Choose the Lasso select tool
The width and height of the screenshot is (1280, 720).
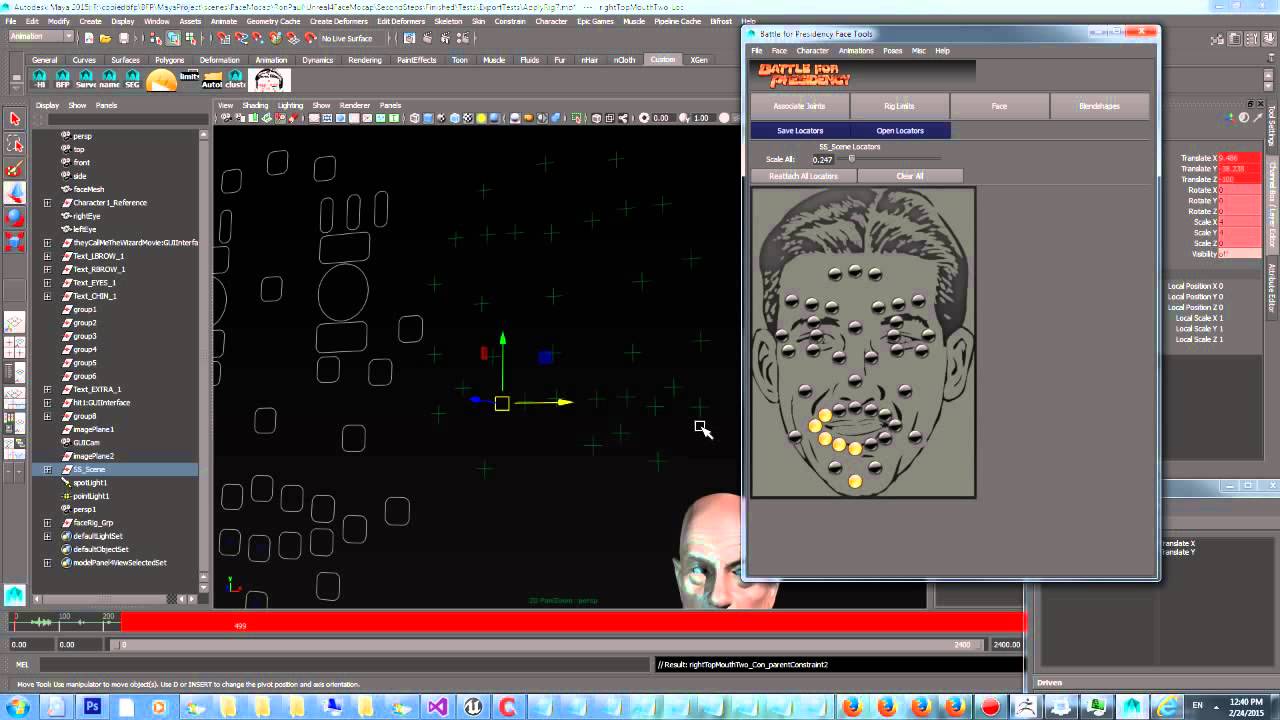pos(14,144)
